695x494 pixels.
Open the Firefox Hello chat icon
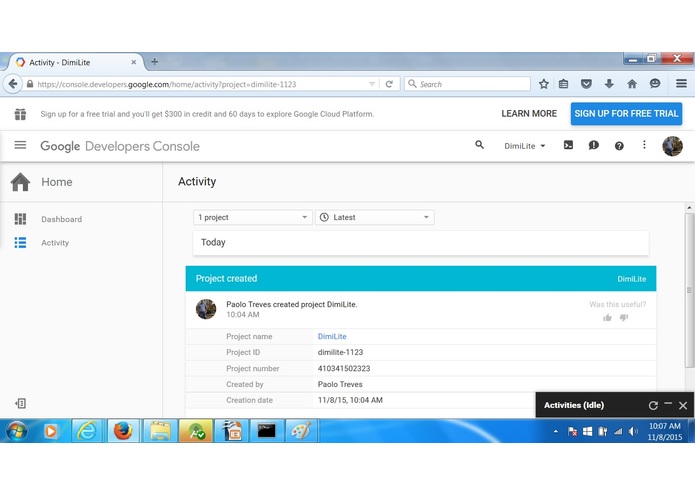[x=655, y=83]
